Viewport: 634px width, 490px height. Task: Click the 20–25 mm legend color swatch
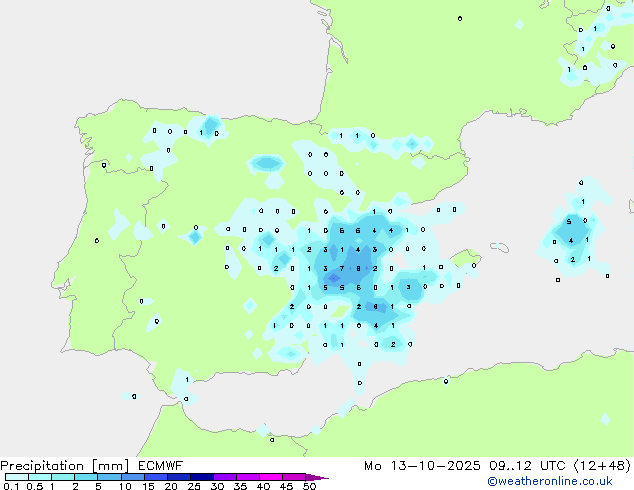(178, 477)
